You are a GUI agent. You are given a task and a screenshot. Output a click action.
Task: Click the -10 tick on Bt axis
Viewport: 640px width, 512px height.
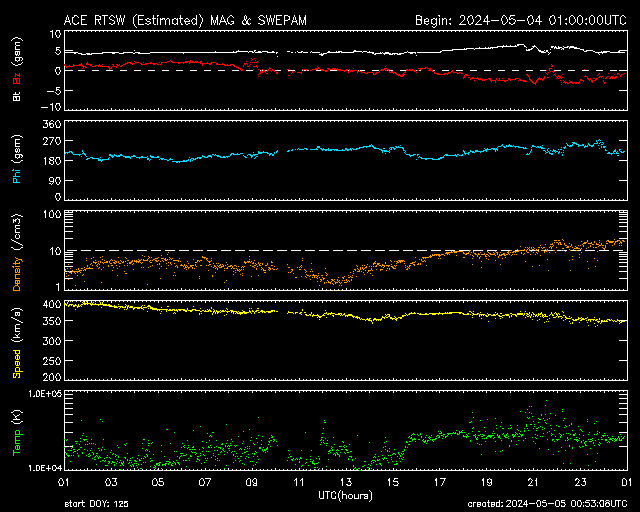tap(44, 106)
